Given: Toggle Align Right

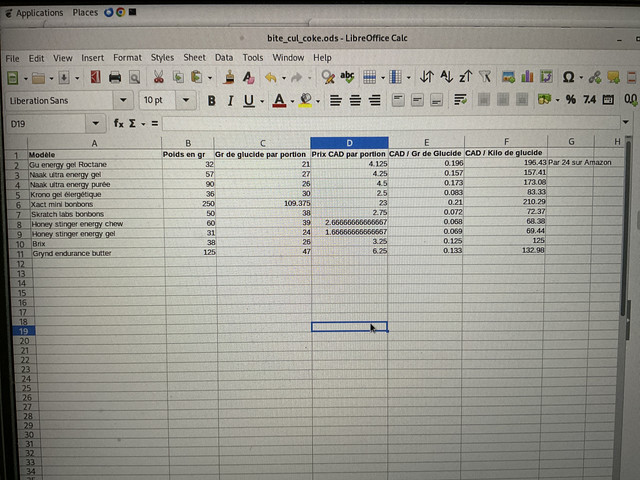Looking at the screenshot, I should click(374, 100).
